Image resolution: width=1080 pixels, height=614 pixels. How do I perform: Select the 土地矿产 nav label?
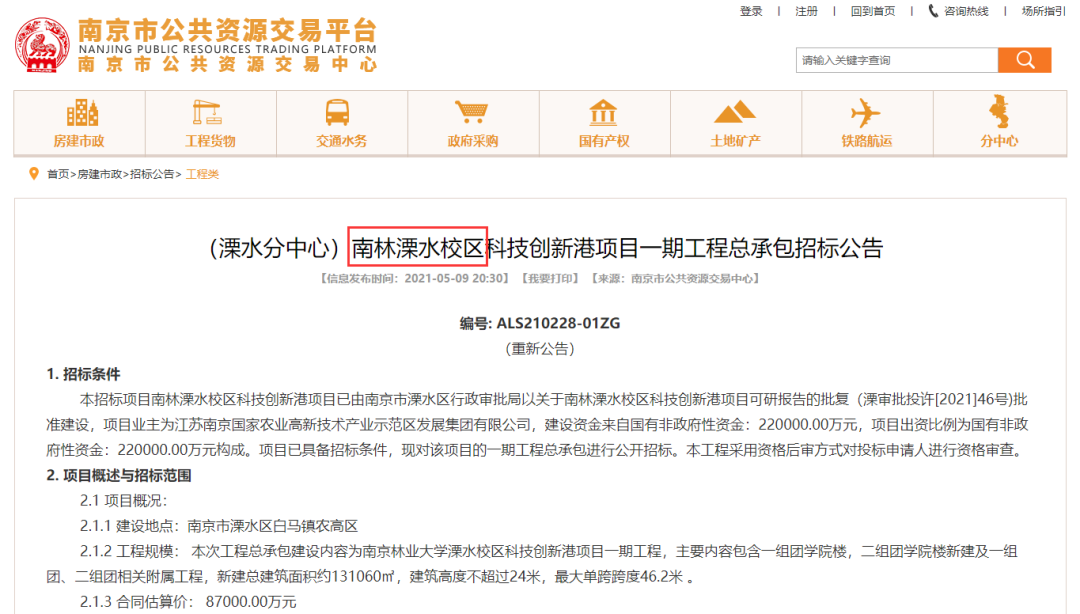pos(735,141)
